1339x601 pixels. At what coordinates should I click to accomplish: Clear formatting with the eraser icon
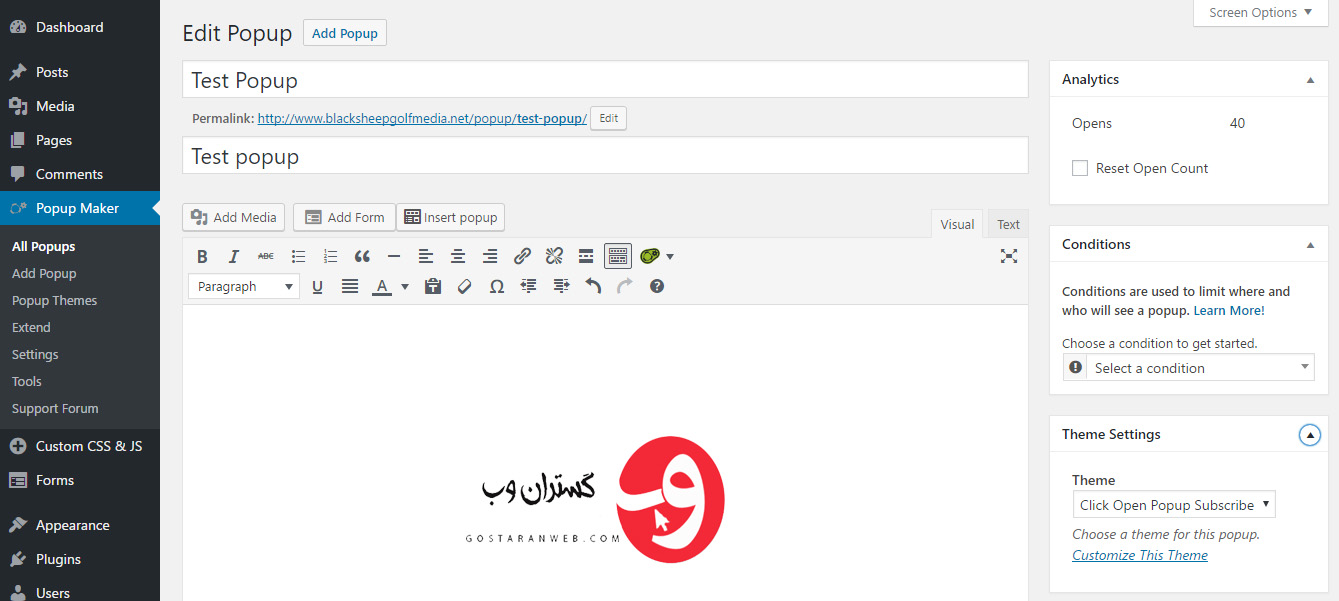point(465,286)
